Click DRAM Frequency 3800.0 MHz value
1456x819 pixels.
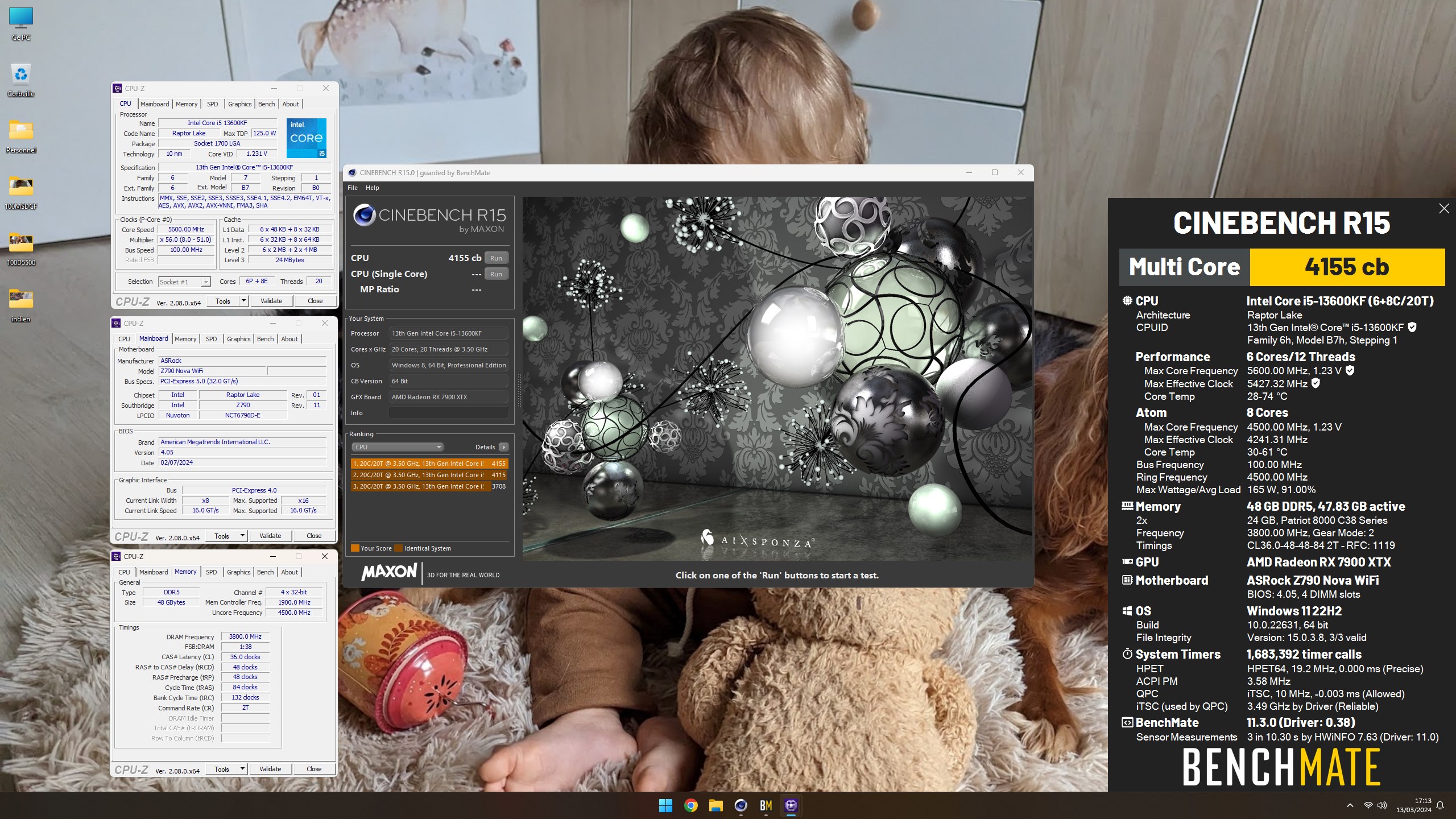point(245,636)
